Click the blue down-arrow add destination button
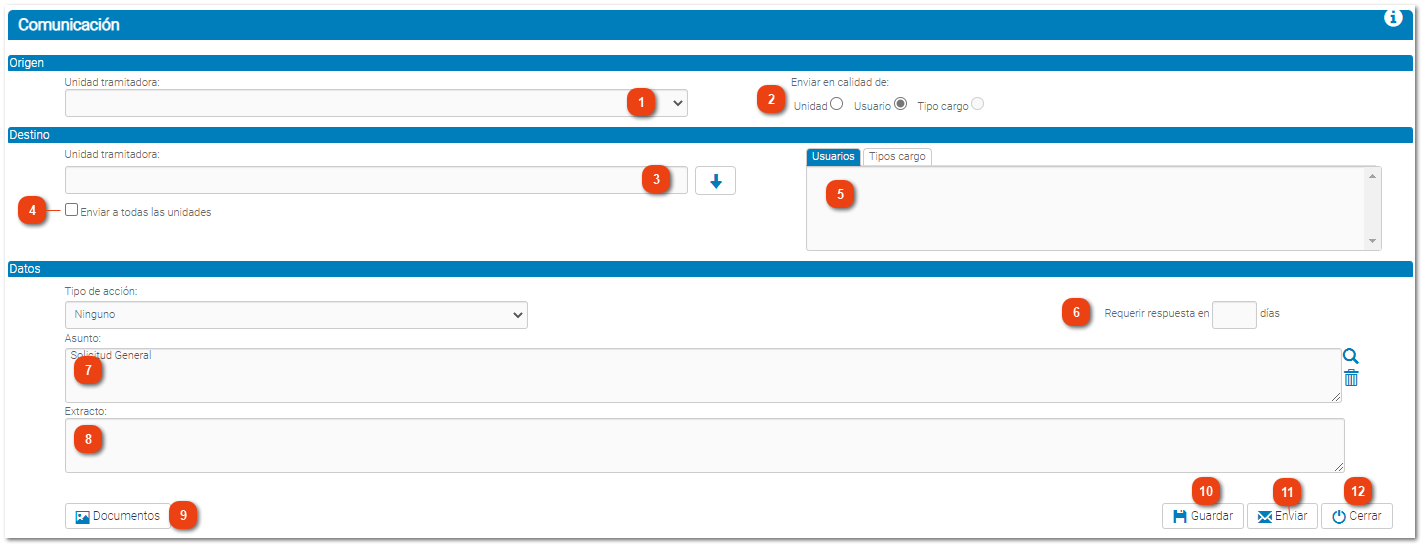Viewport: 1424px width, 547px height. [715, 181]
